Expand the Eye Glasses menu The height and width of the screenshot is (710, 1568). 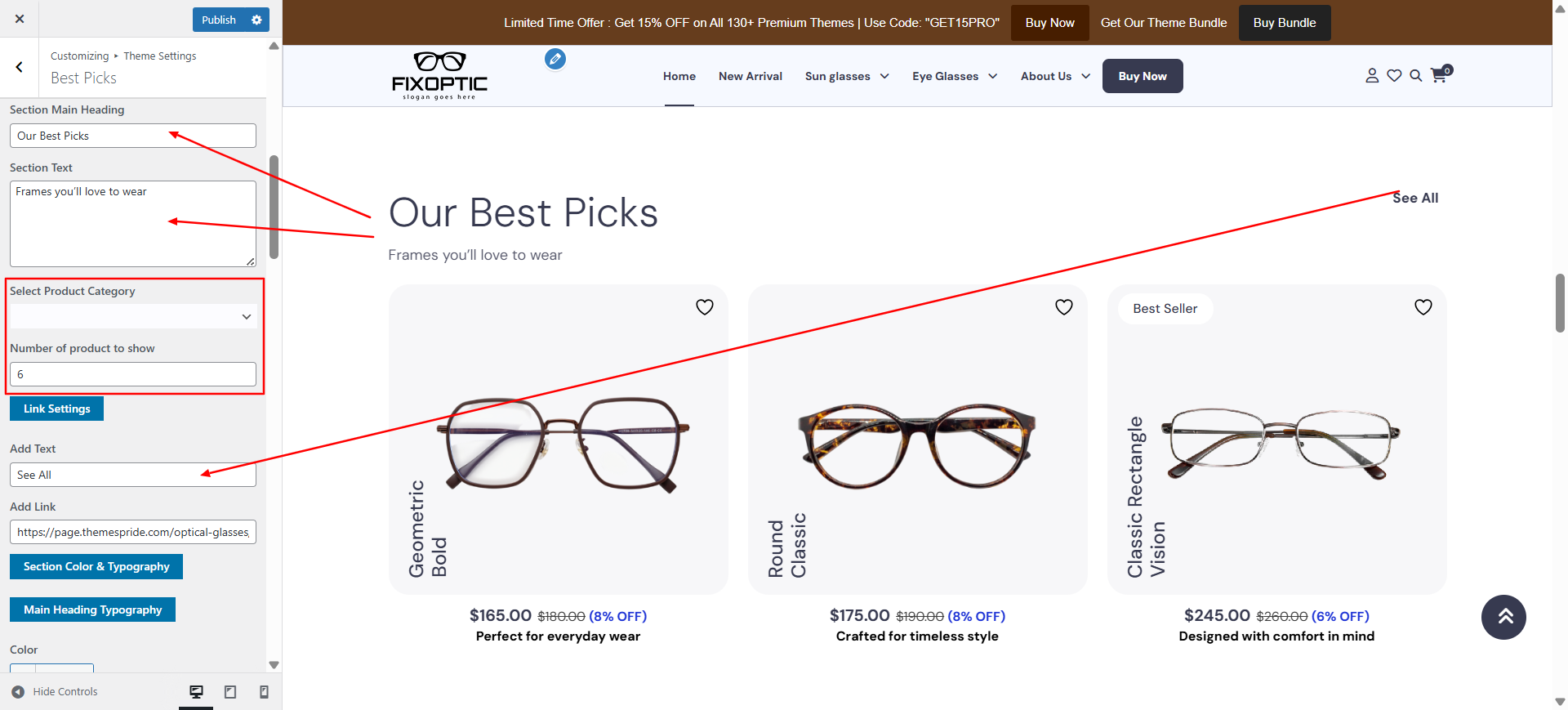click(955, 76)
